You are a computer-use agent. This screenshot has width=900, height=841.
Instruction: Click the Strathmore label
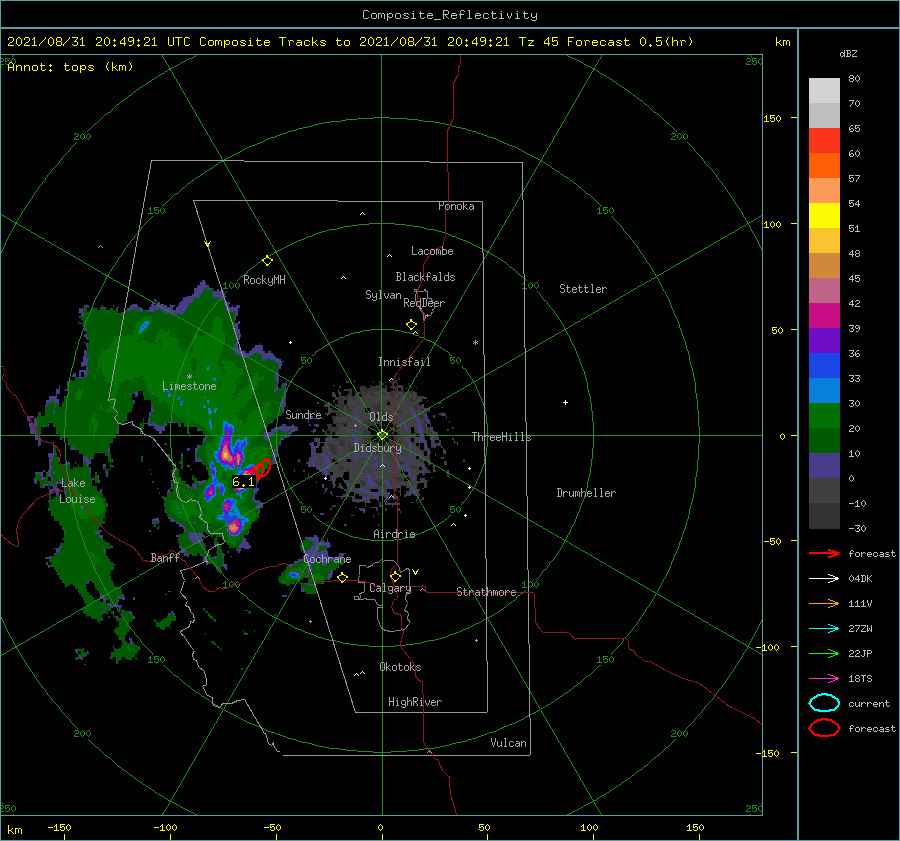click(486, 592)
